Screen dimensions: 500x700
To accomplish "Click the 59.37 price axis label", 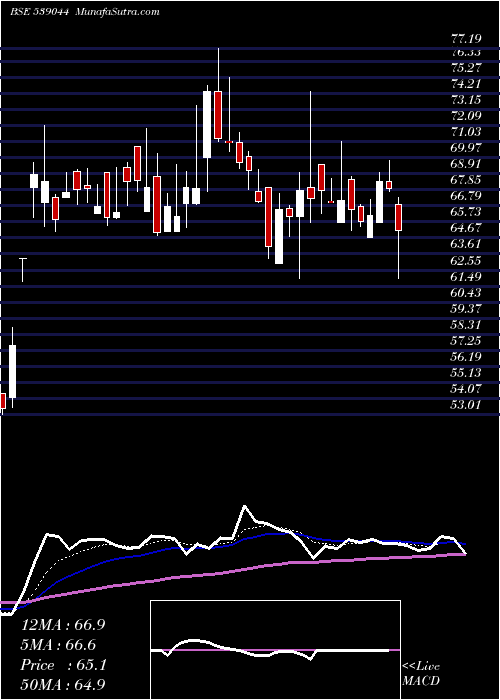I will (466, 309).
